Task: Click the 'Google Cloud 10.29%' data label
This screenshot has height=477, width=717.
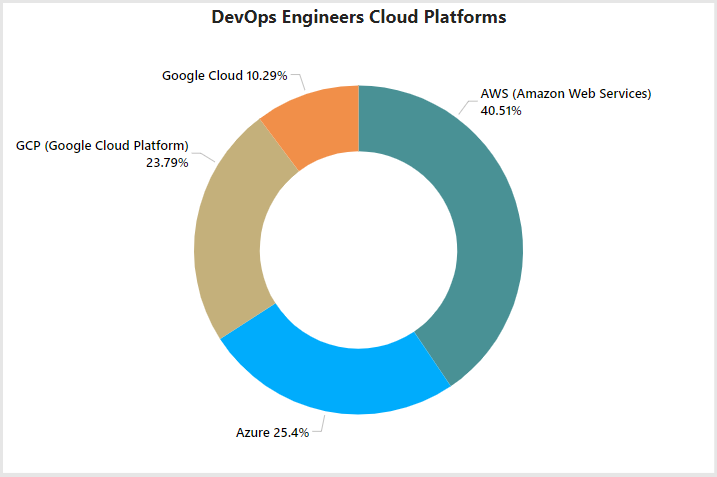Action: coord(225,75)
